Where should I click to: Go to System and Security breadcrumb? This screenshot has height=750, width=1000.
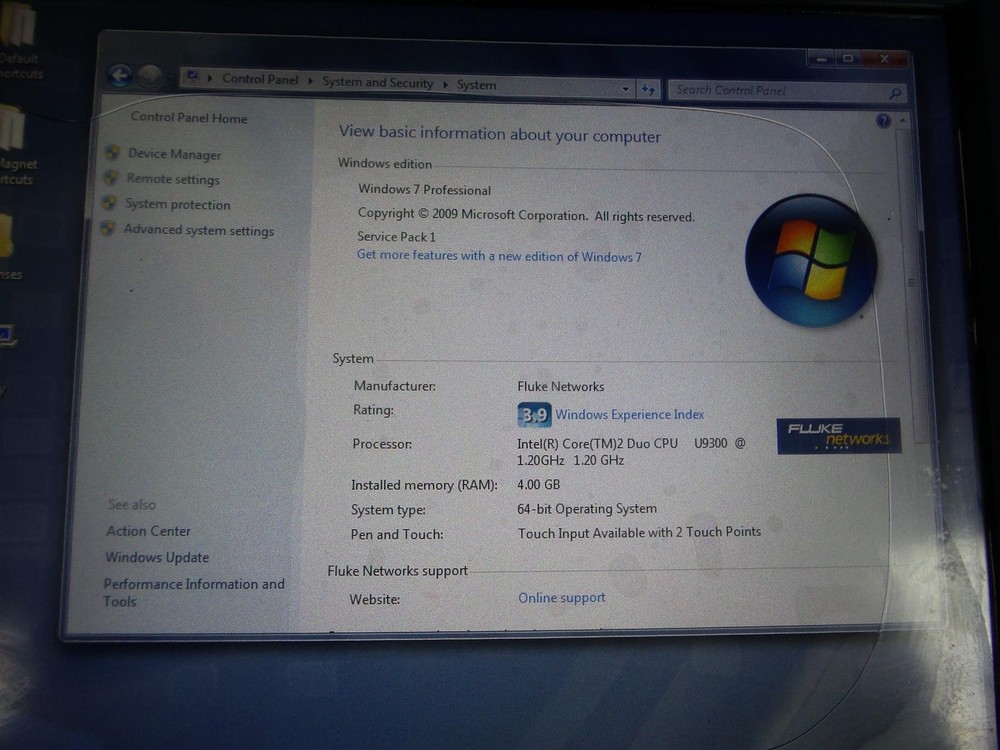(x=377, y=83)
